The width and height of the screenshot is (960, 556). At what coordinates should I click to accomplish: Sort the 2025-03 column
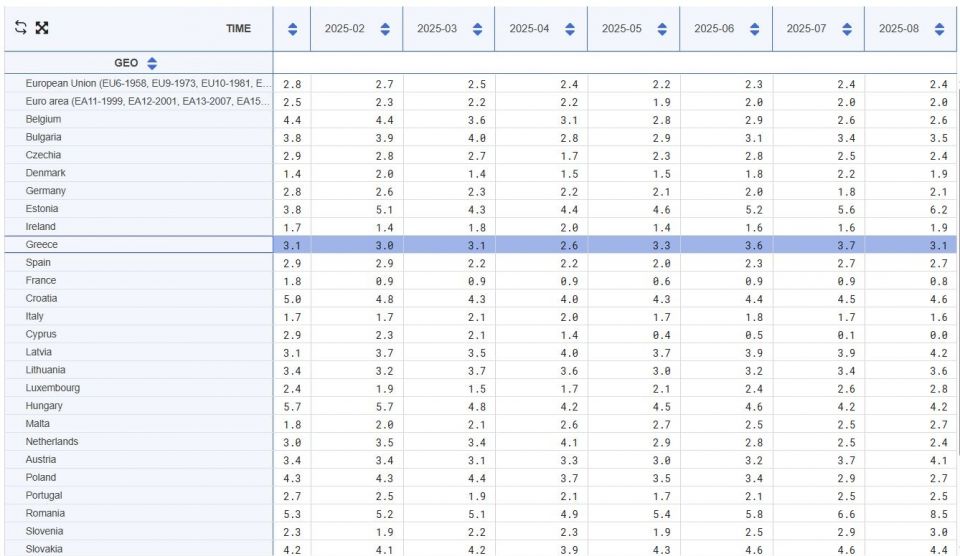coord(476,28)
